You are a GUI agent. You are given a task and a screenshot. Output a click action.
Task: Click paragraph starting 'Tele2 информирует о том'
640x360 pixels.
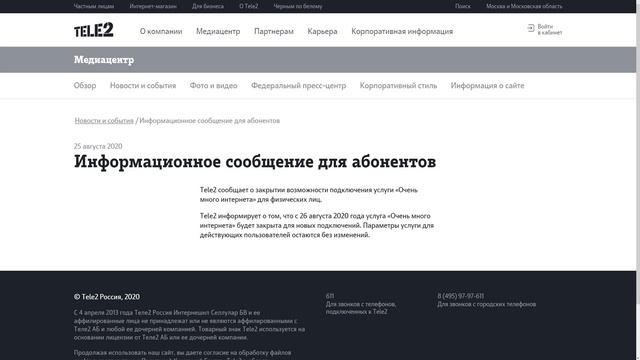click(317, 225)
